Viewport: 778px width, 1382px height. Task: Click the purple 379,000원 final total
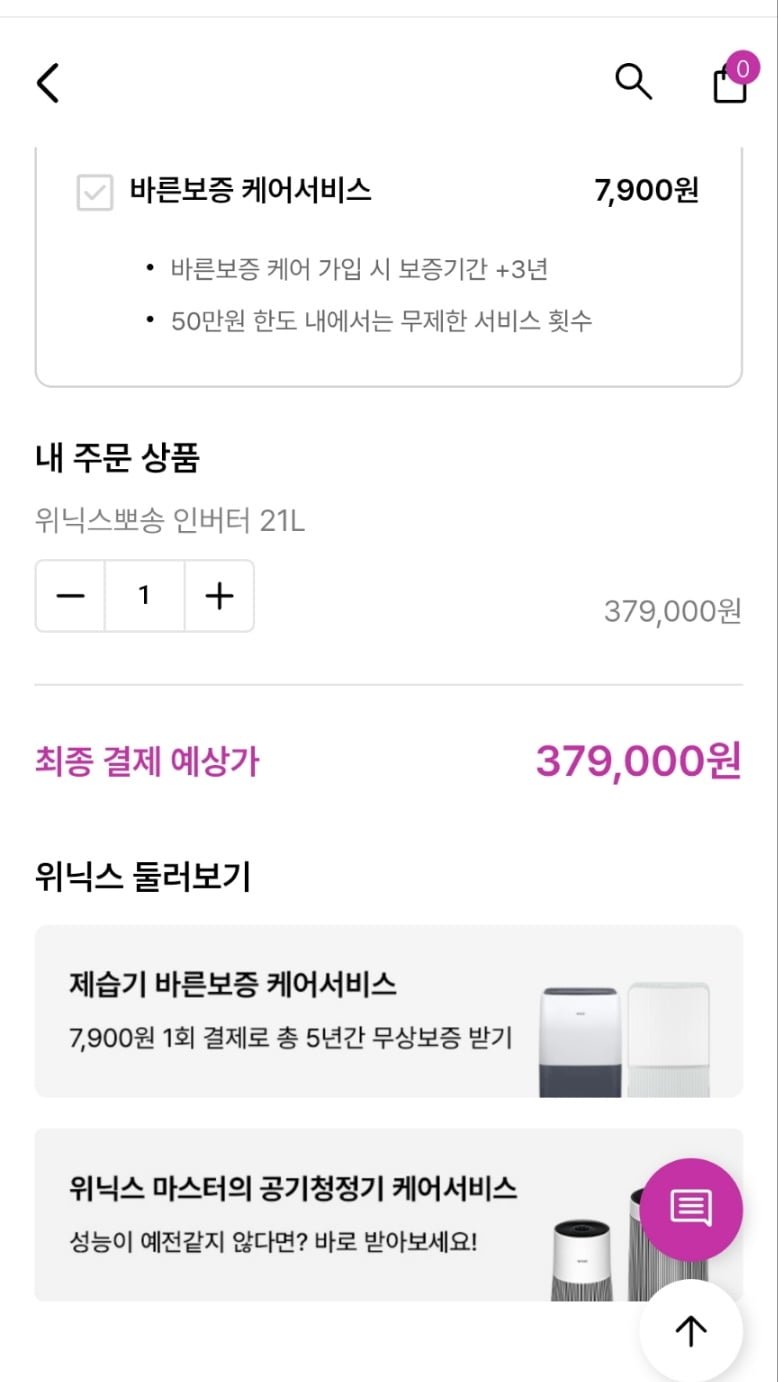click(x=638, y=762)
